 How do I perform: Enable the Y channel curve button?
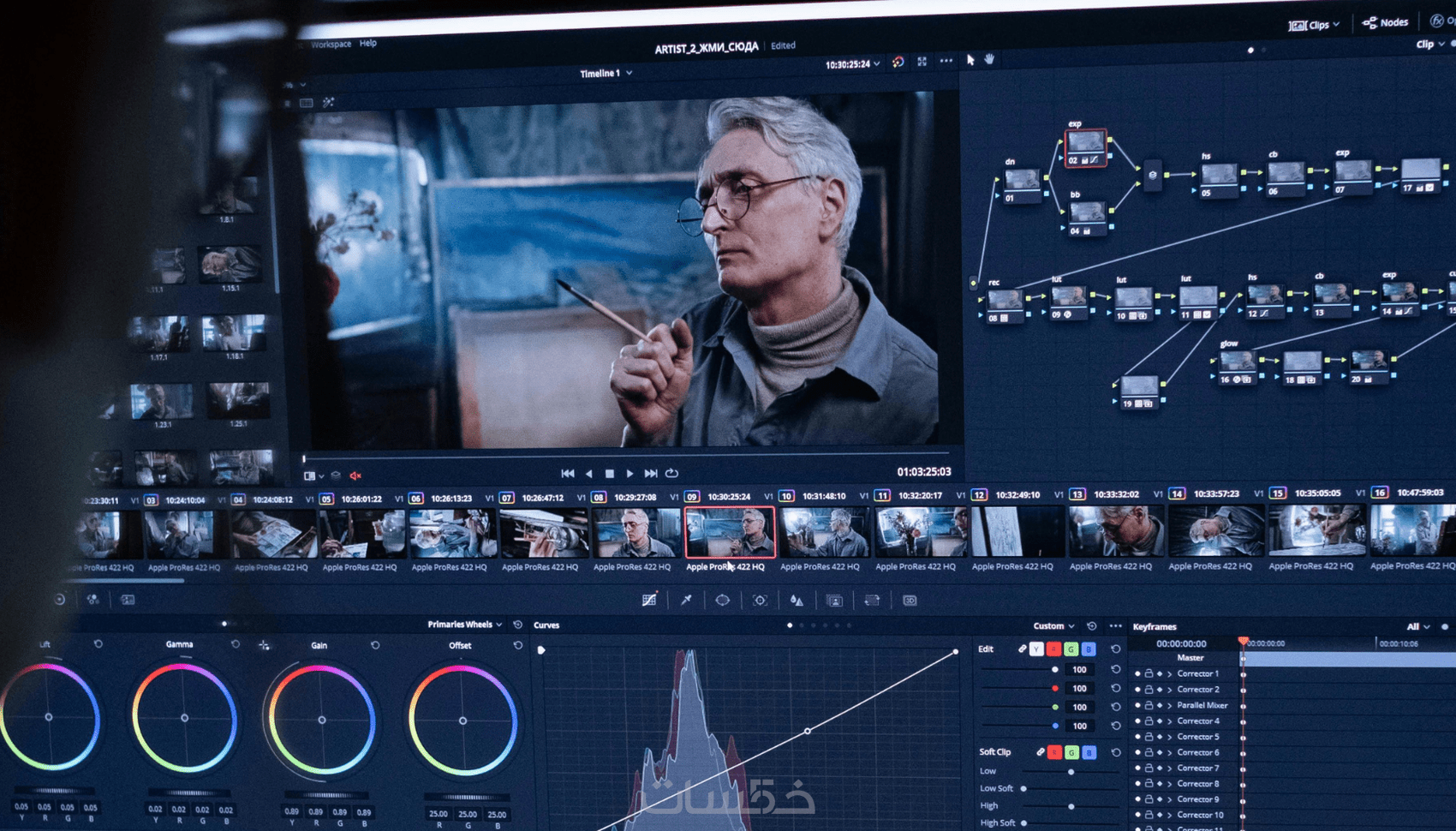[1036, 649]
